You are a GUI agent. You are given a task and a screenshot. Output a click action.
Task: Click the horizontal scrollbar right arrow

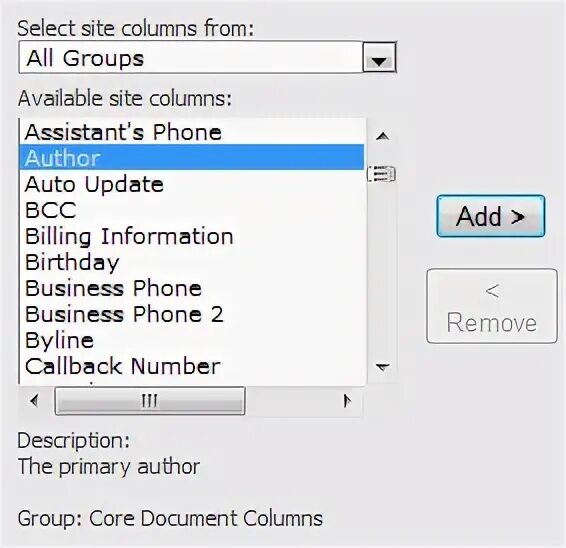tap(347, 401)
